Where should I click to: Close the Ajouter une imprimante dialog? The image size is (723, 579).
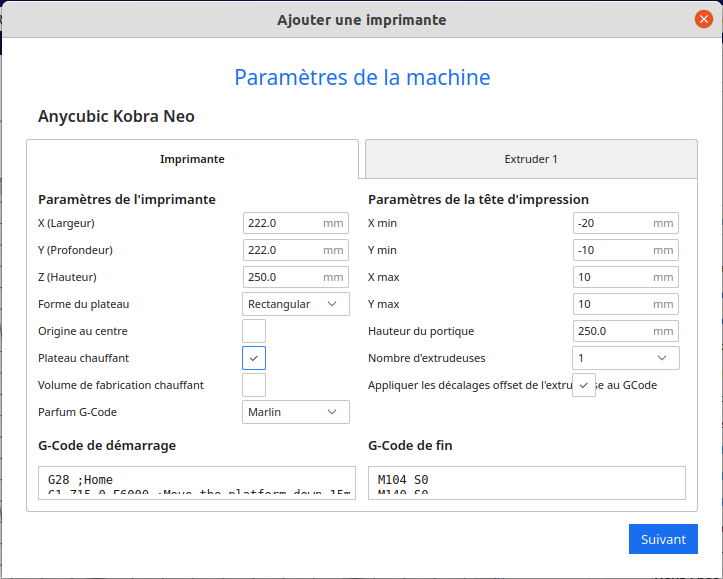[704, 19]
